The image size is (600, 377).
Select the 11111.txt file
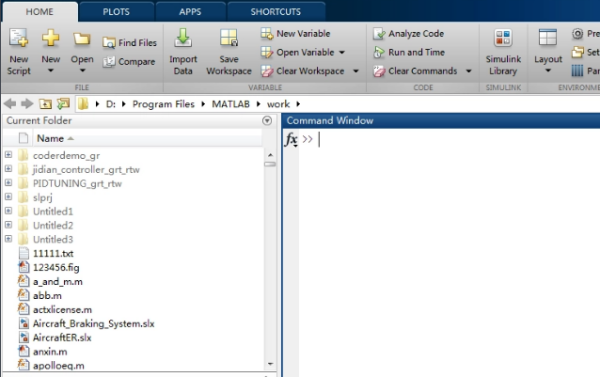(x=53, y=254)
